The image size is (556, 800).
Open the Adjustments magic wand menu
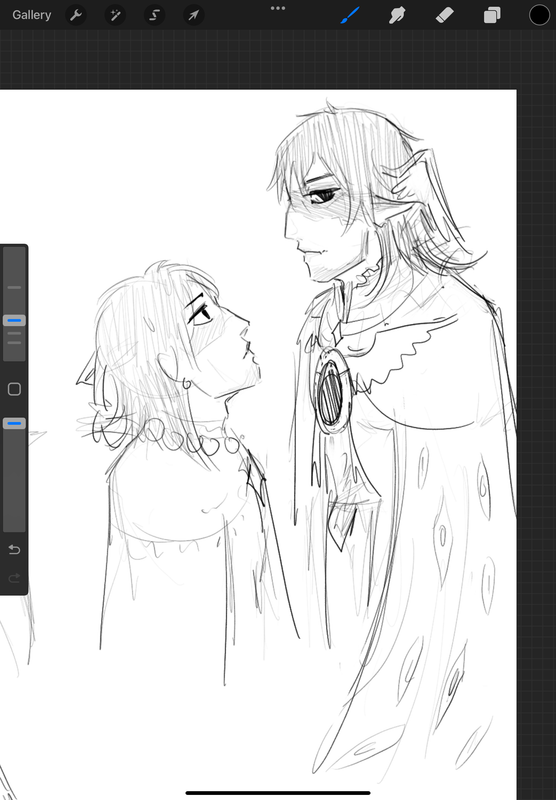point(115,15)
